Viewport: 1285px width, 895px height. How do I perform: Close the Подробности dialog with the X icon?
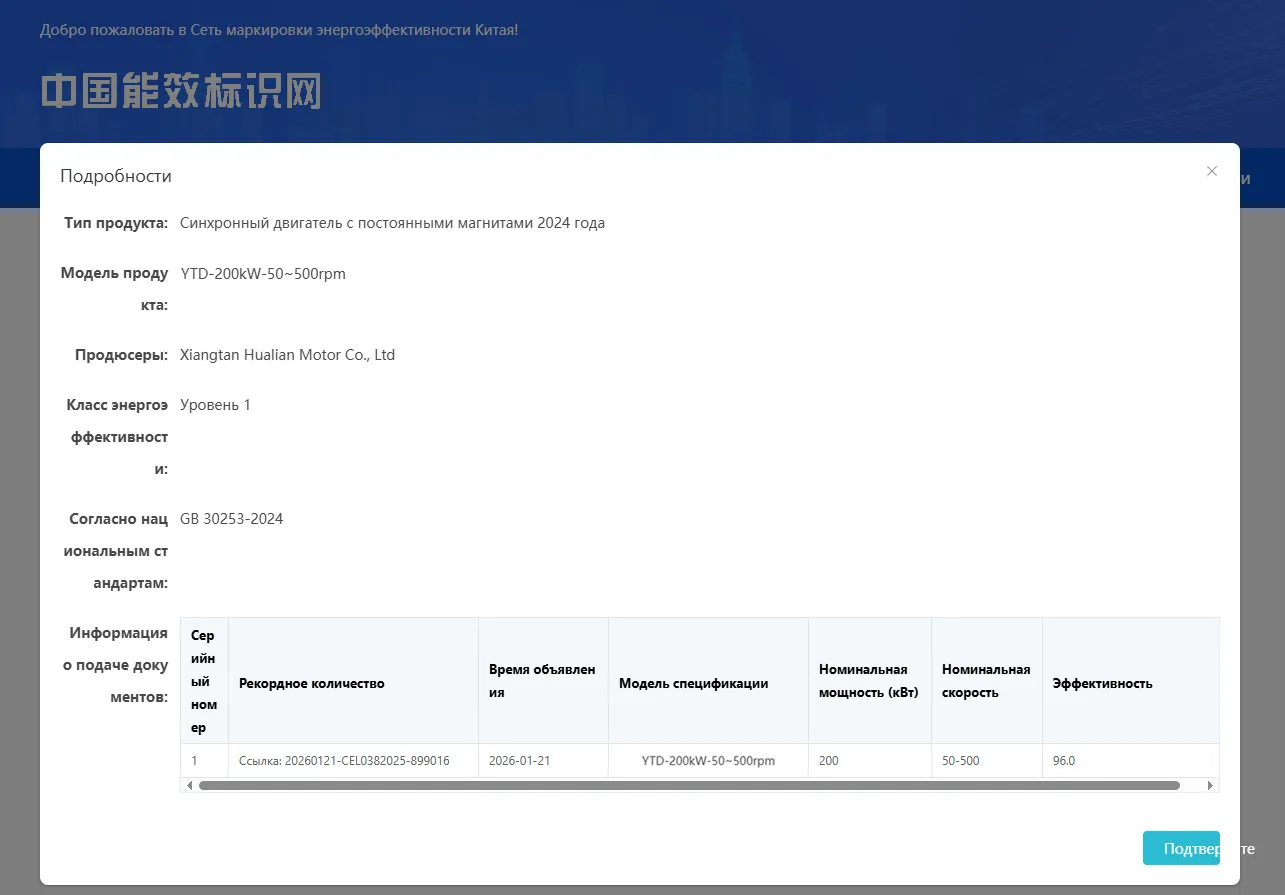tap(1211, 171)
